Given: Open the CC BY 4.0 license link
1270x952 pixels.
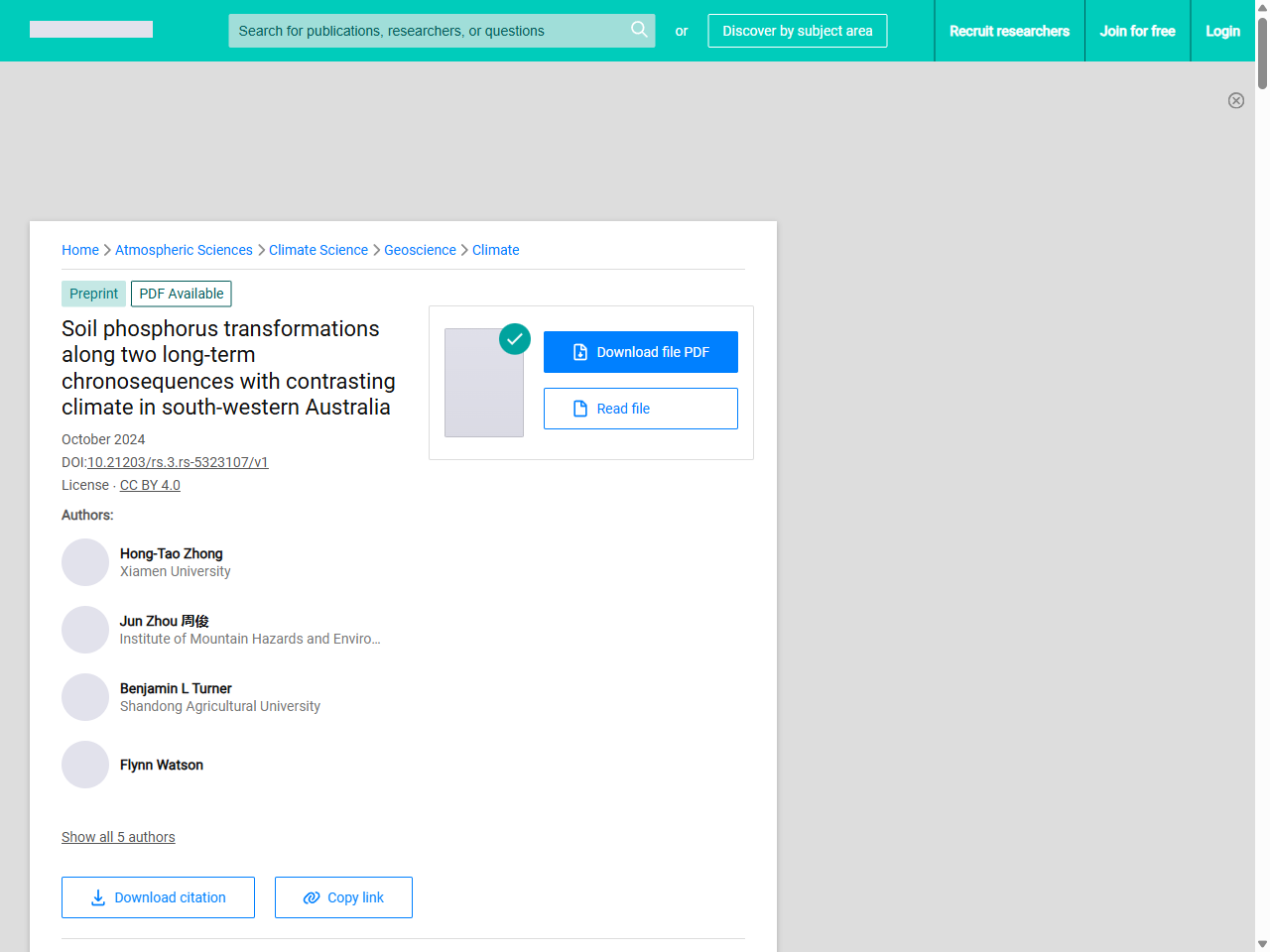Looking at the screenshot, I should (x=150, y=485).
